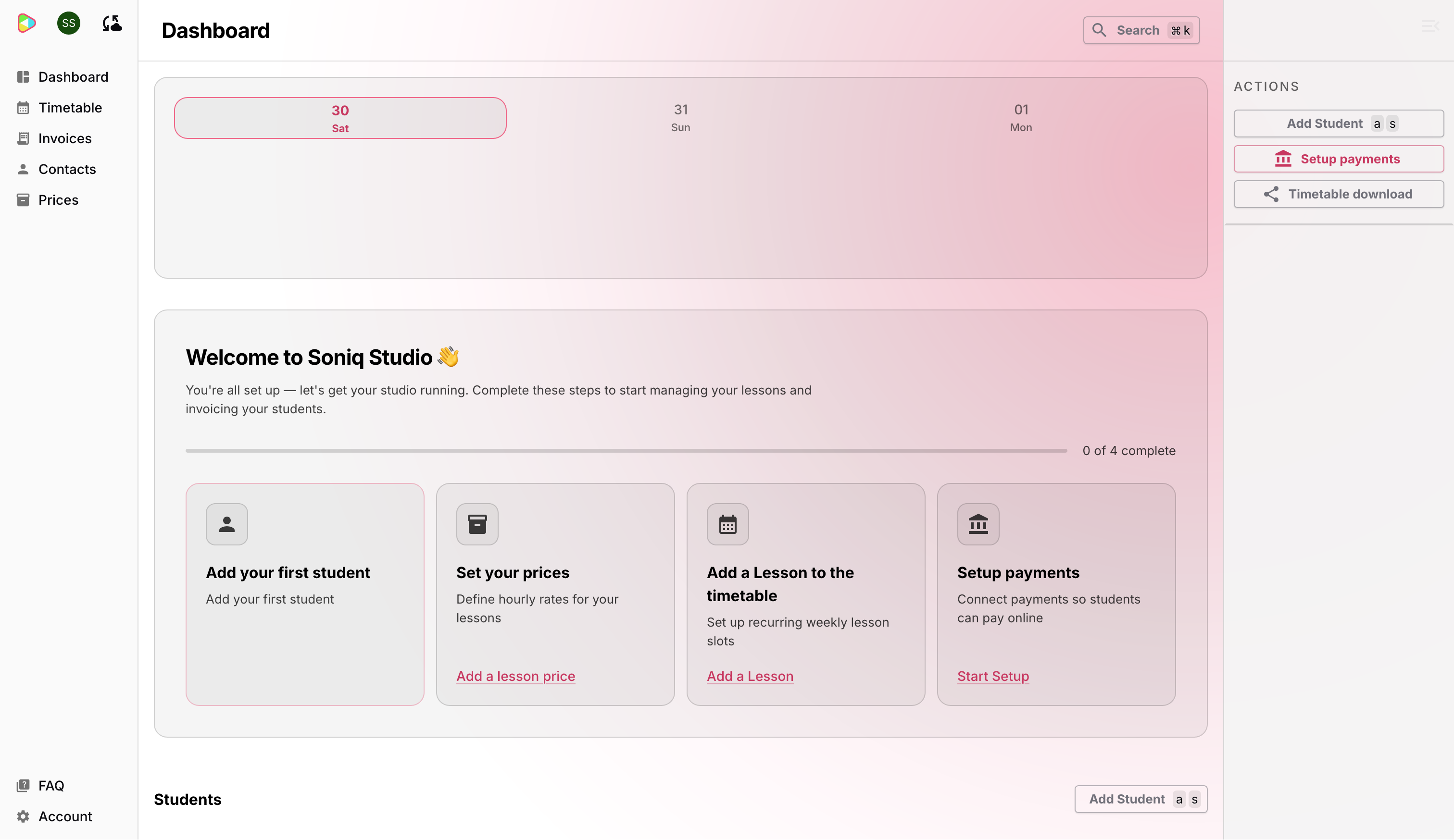
Task: Click Add Student beside the Students heading
Action: point(1141,799)
